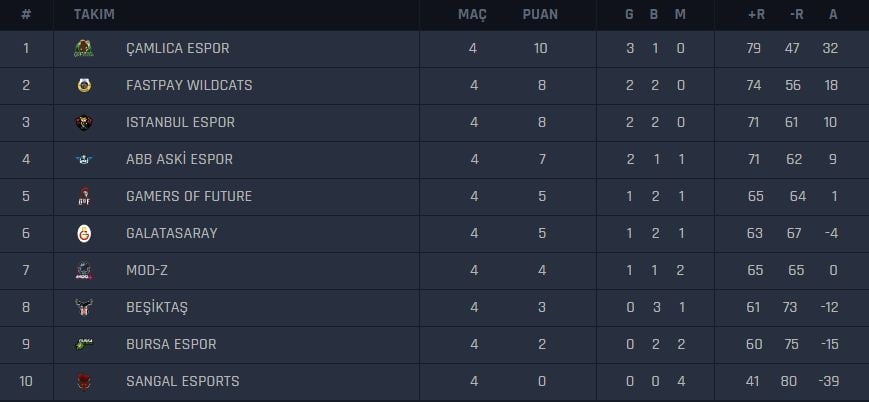Select the GALATASARAY team name
The width and height of the screenshot is (869, 402).
[171, 233]
